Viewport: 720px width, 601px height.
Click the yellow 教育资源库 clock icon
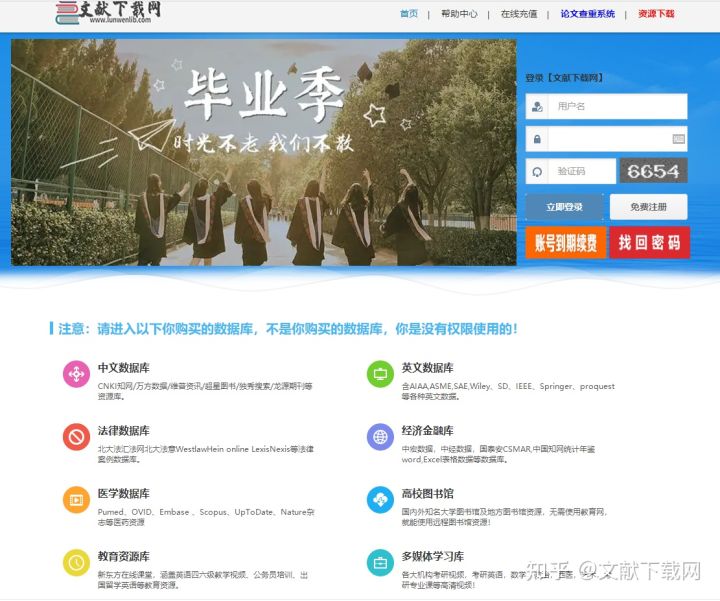(76, 562)
